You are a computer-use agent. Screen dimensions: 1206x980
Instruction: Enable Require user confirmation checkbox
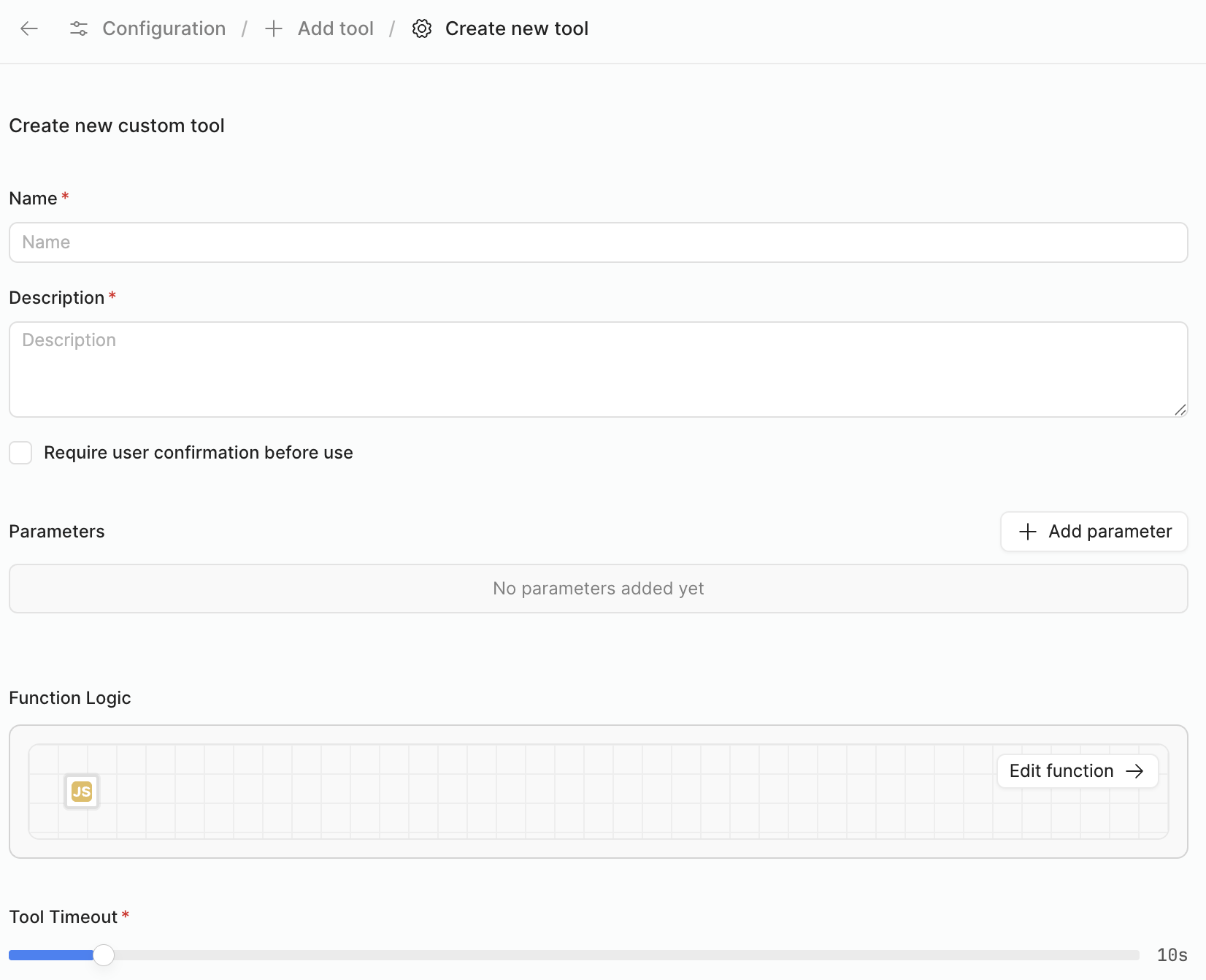tap(20, 453)
